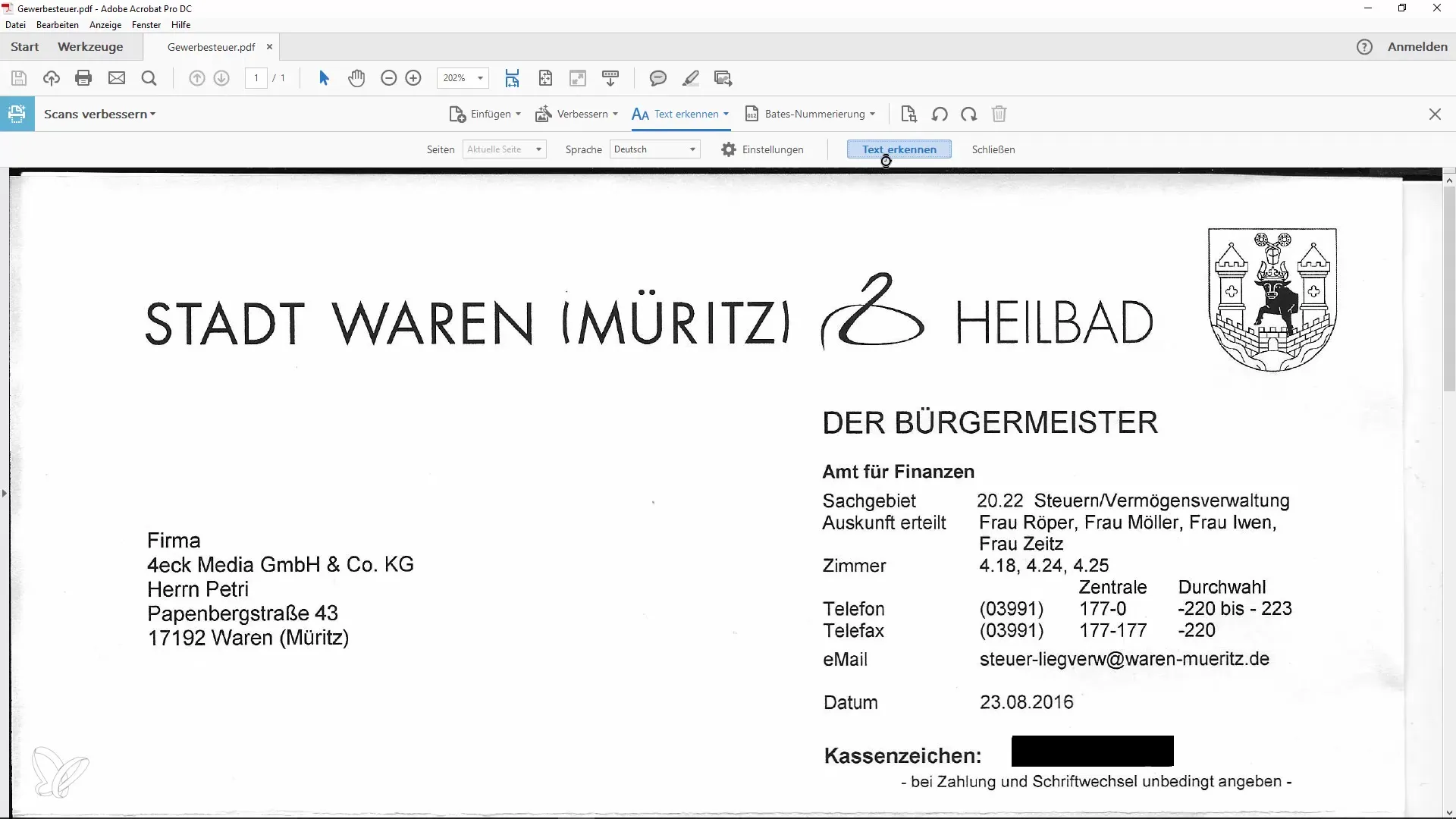Viewport: 1456px width, 819px height.
Task: Open the Seiten Aktuelle Seite combo box
Action: [x=504, y=149]
